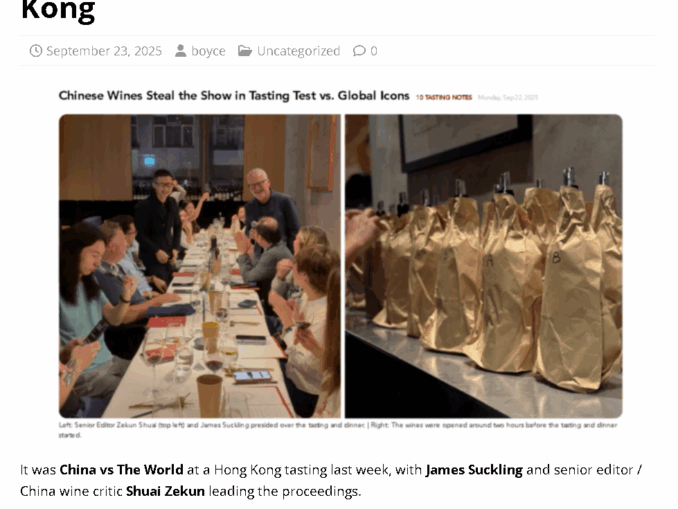Open the comments count 0 link
Image resolution: width=678 pixels, height=509 pixels.
coord(374,51)
